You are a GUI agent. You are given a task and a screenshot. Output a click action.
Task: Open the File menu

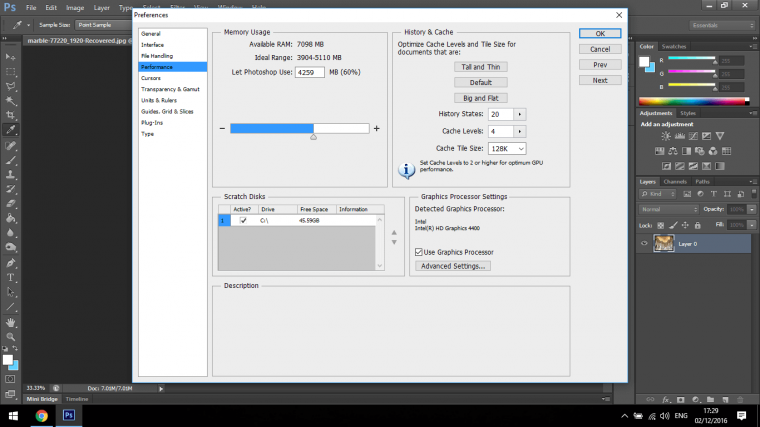(31, 8)
